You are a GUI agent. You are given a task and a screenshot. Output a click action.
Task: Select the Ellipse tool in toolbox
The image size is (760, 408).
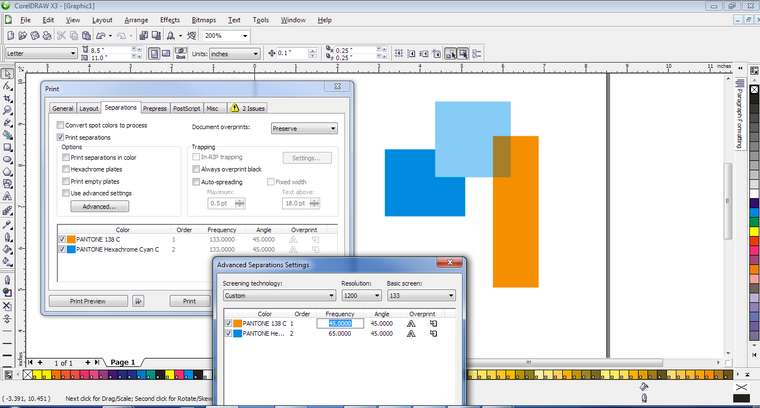coord(7,159)
